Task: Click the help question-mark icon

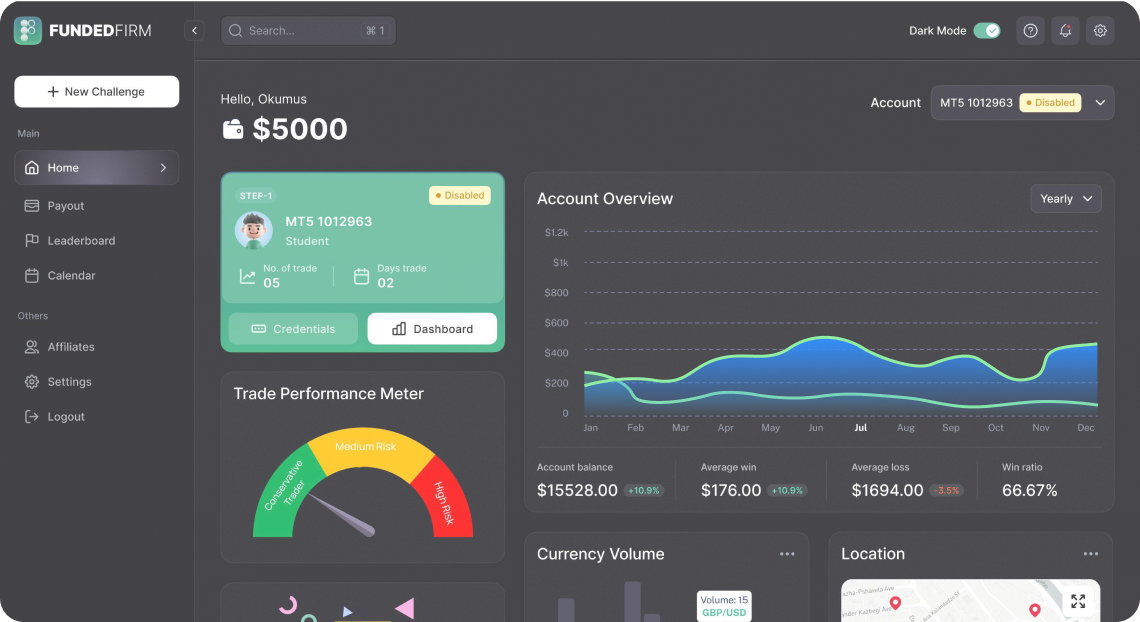Action: click(x=1030, y=31)
